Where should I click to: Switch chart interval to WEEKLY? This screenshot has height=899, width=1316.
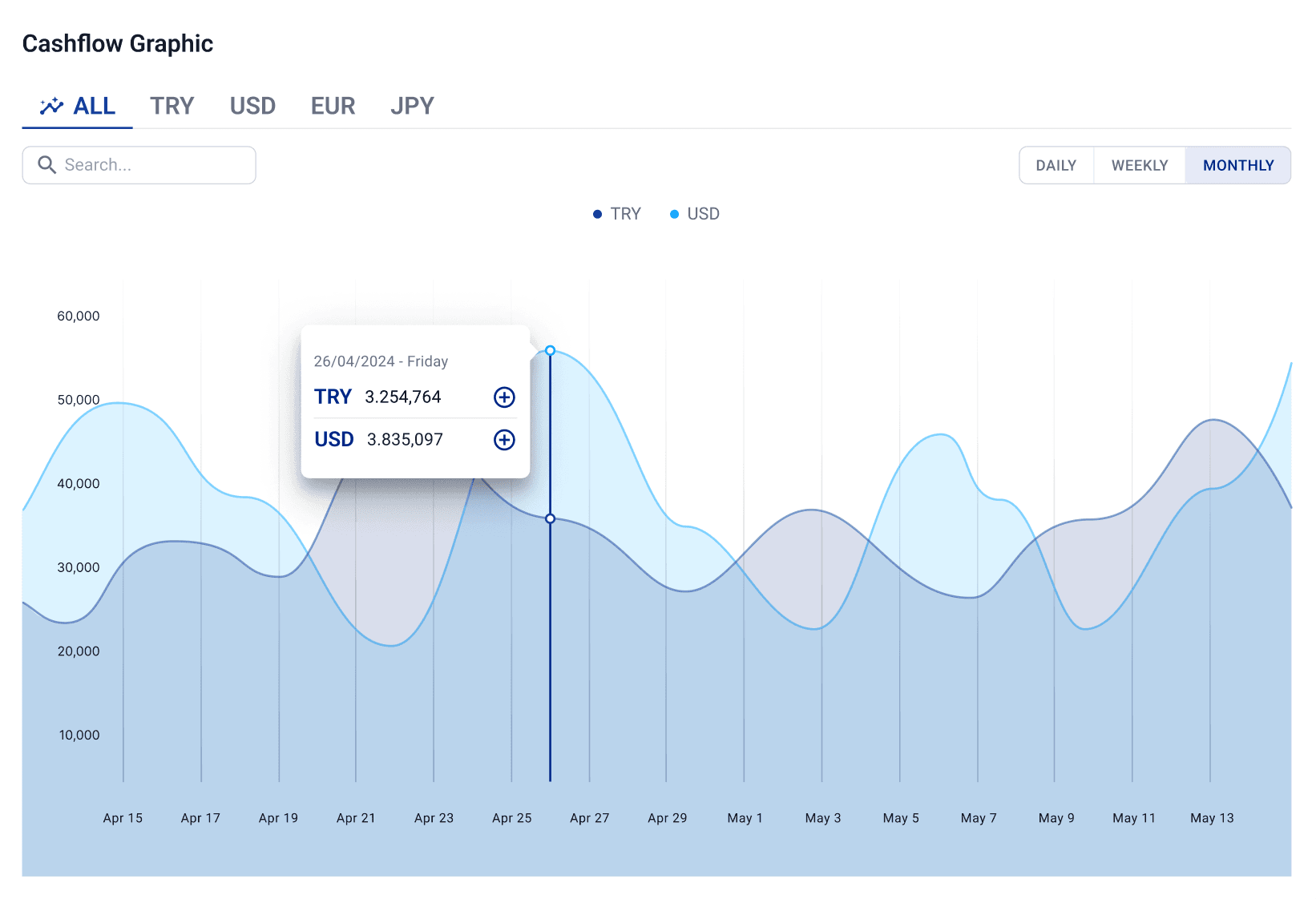pyautogui.click(x=1139, y=165)
